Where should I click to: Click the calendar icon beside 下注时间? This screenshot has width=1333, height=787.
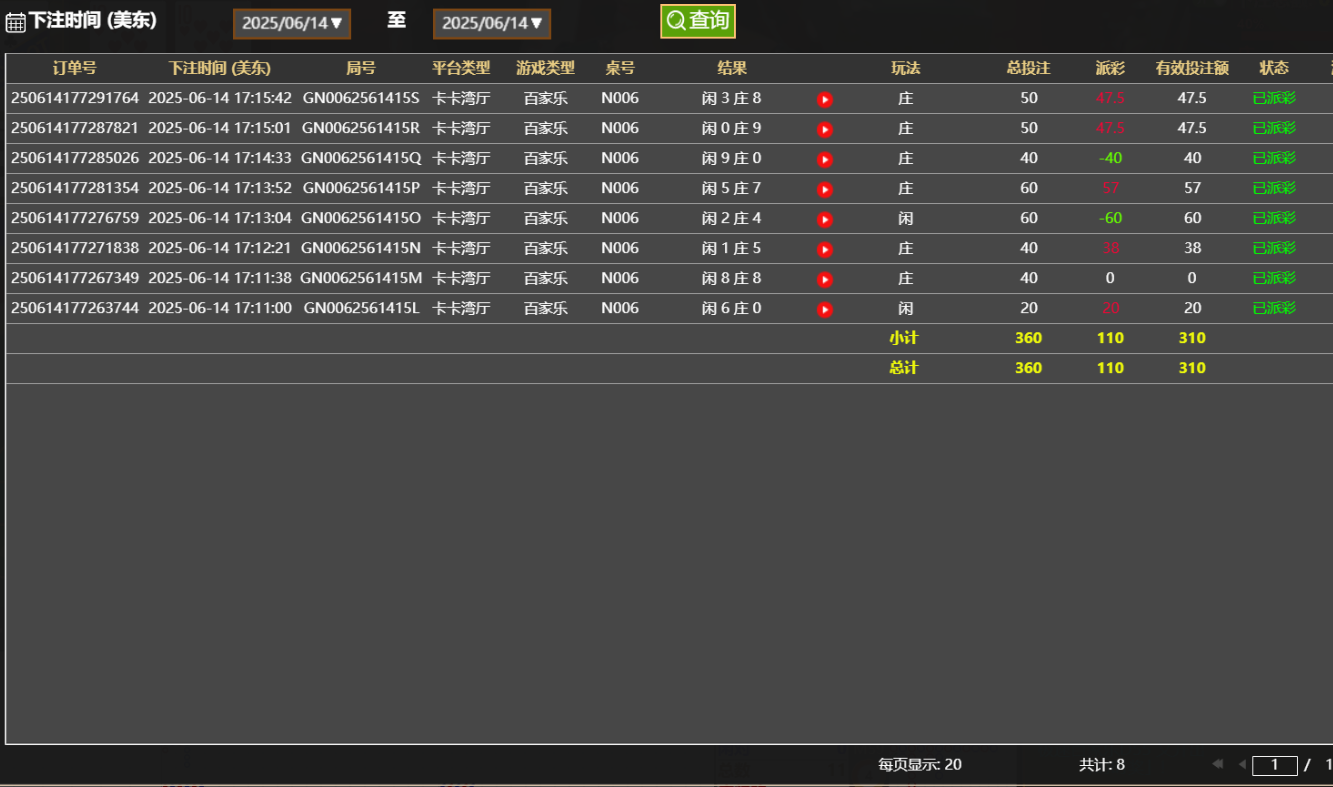tap(16, 22)
